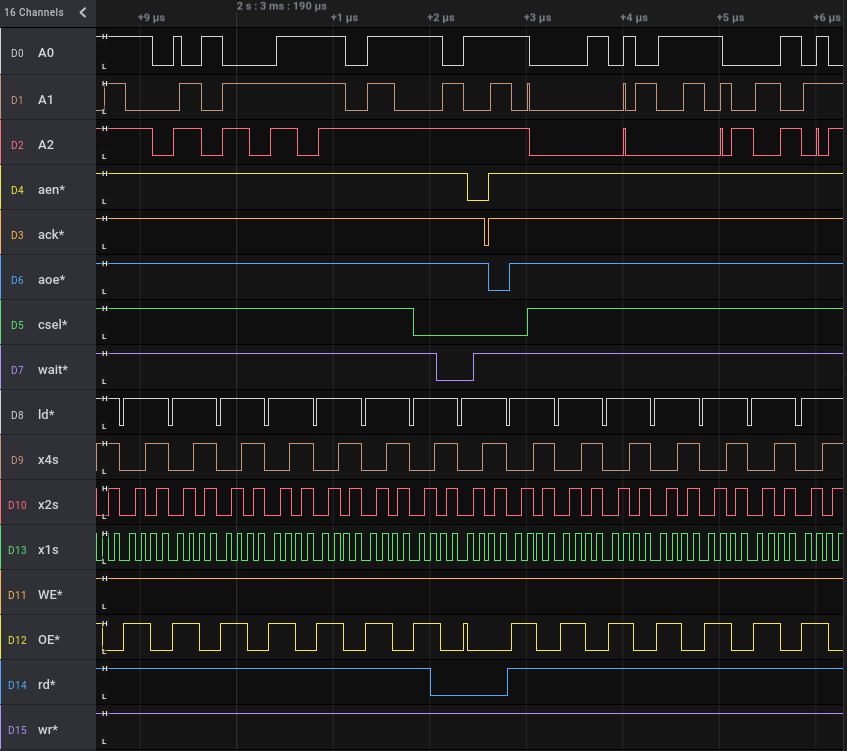Click the 2 s : 3 ms : 190 µs timestamp
This screenshot has width=847, height=751.
(281, 6)
